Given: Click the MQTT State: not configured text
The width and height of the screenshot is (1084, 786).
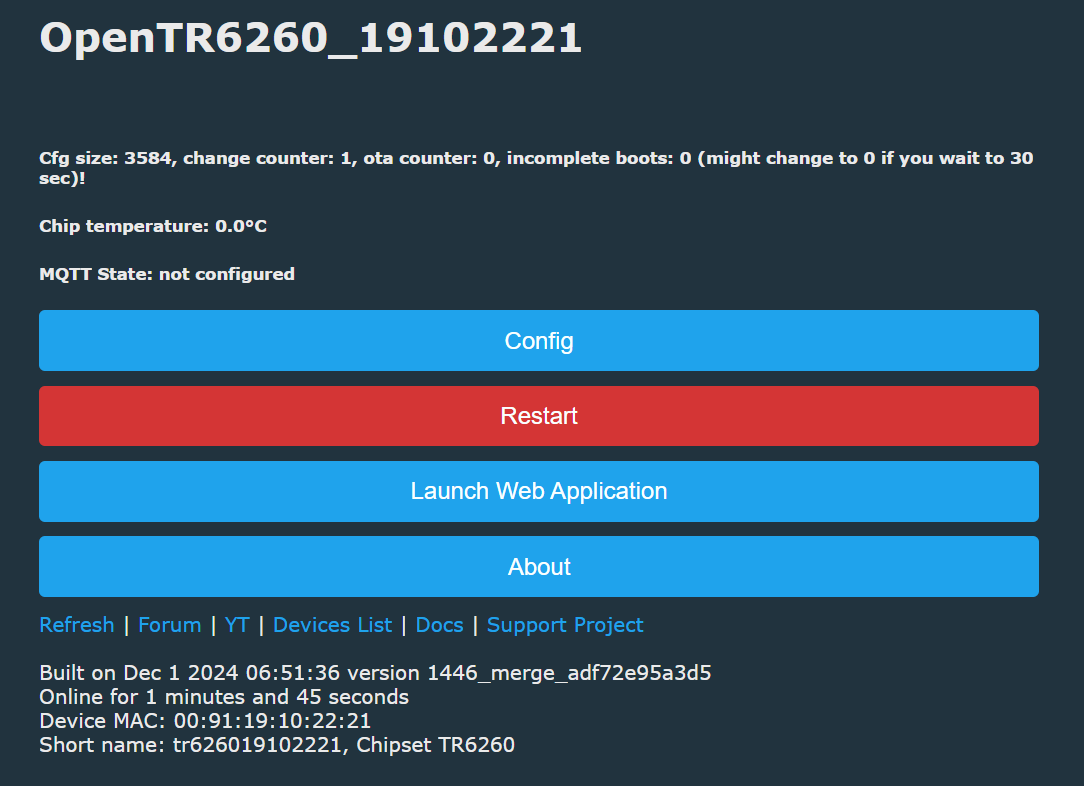Looking at the screenshot, I should [167, 274].
